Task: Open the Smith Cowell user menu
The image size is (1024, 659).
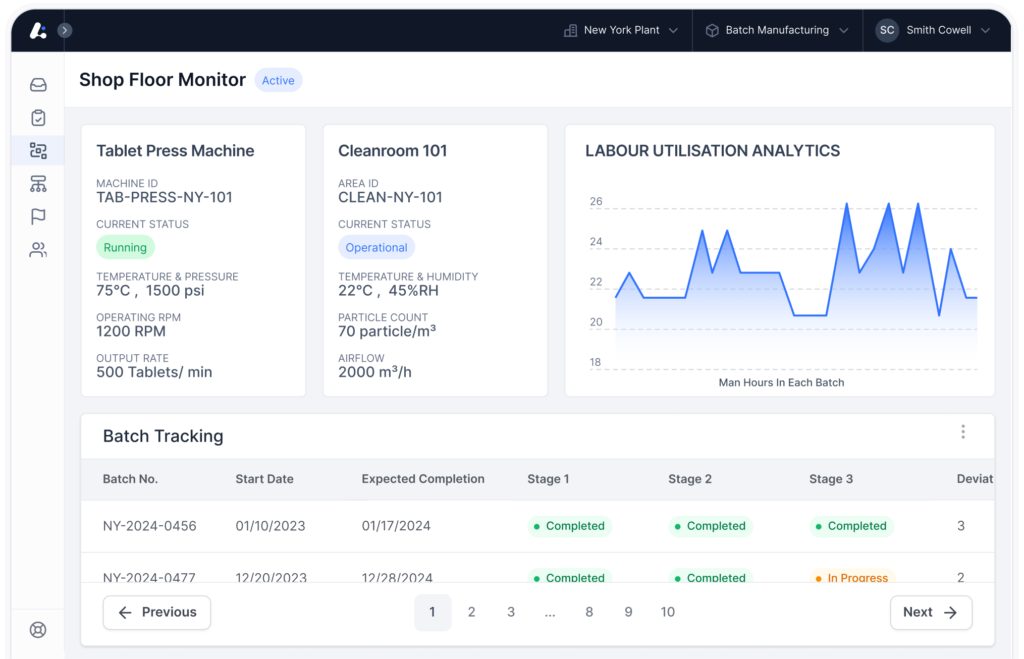Action: (x=933, y=30)
